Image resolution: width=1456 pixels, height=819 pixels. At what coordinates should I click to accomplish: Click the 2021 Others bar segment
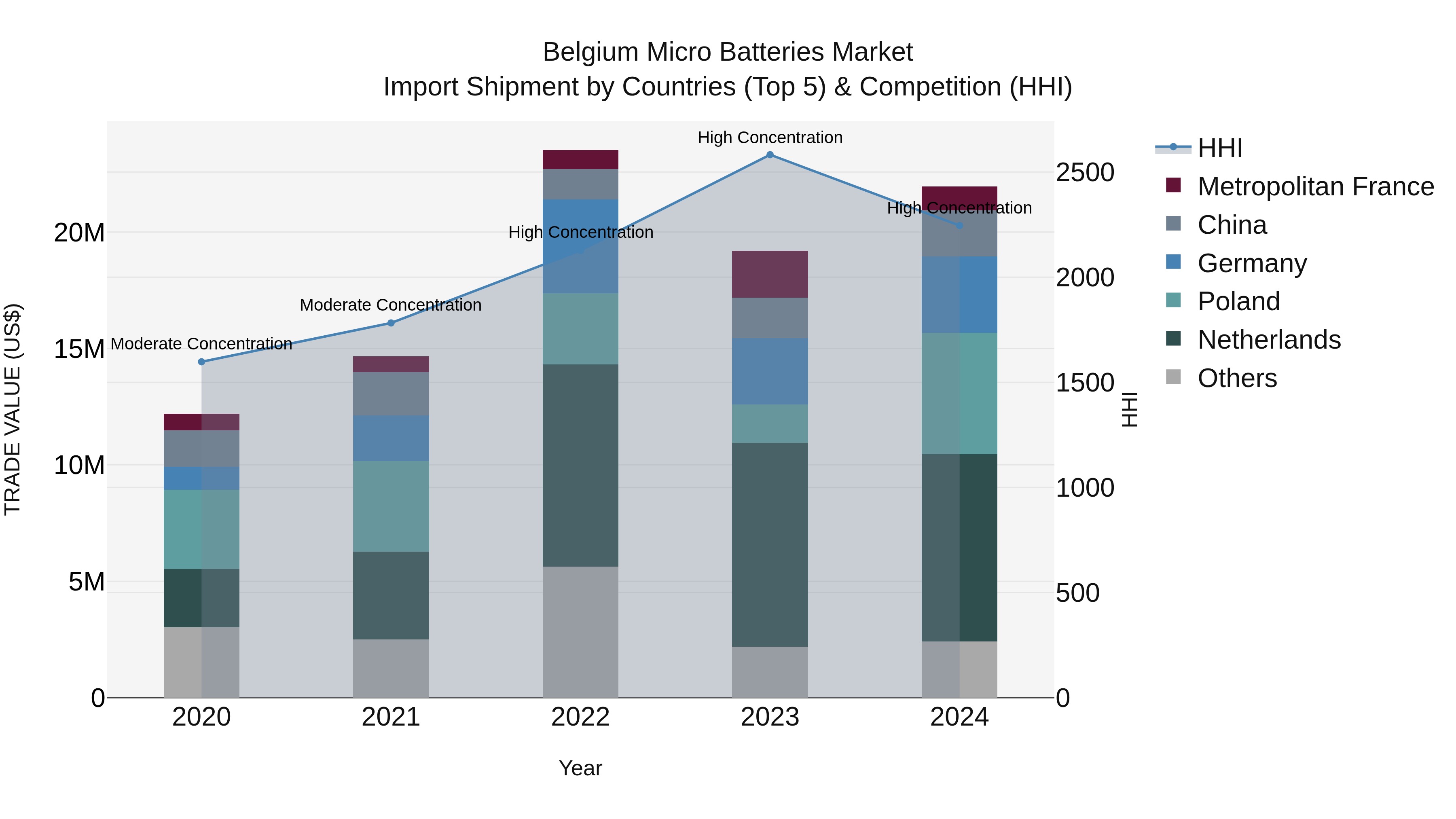(x=391, y=669)
